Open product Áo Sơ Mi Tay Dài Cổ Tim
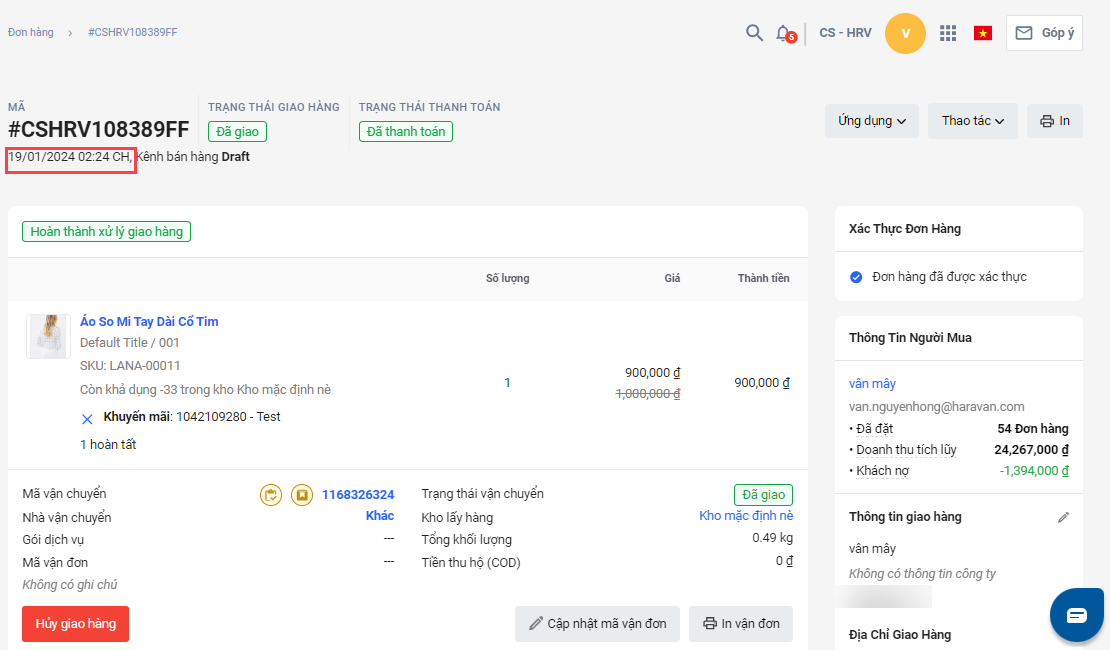Image resolution: width=1110 pixels, height=650 pixels. click(149, 321)
